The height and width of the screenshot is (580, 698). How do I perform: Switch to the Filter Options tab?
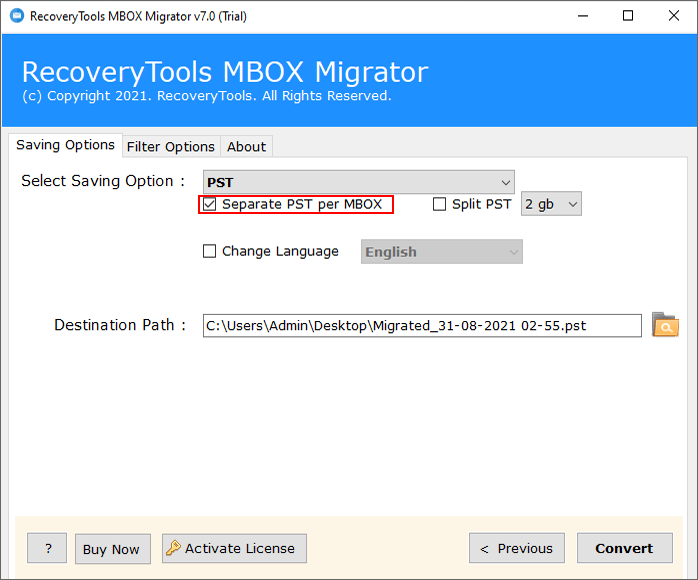(171, 146)
